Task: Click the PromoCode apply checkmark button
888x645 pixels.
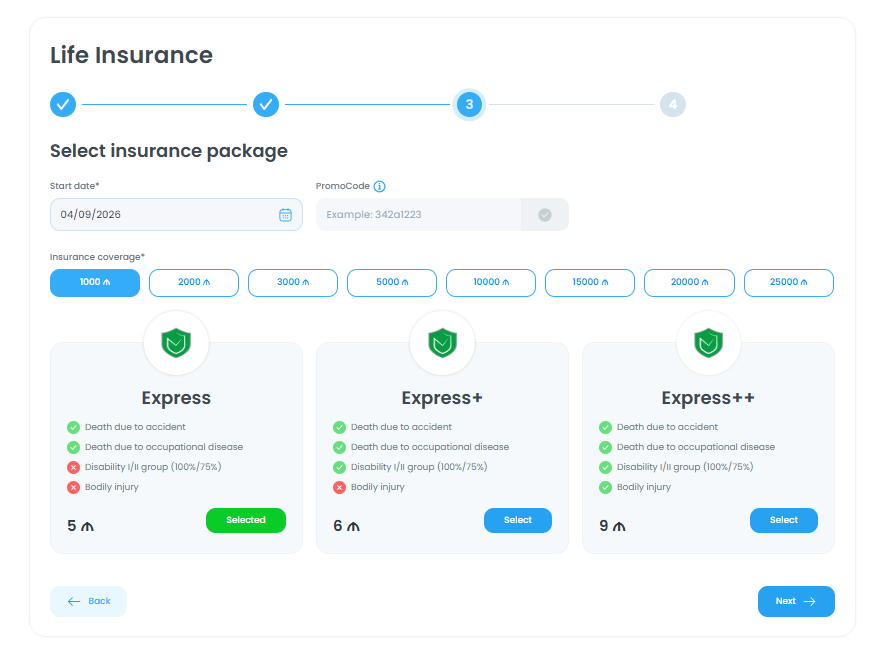Action: (x=544, y=214)
